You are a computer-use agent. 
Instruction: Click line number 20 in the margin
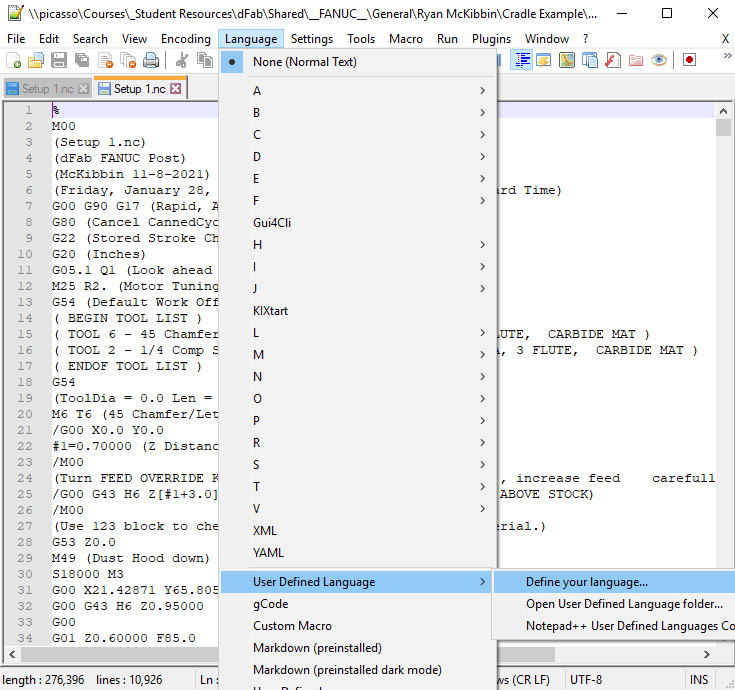point(25,414)
